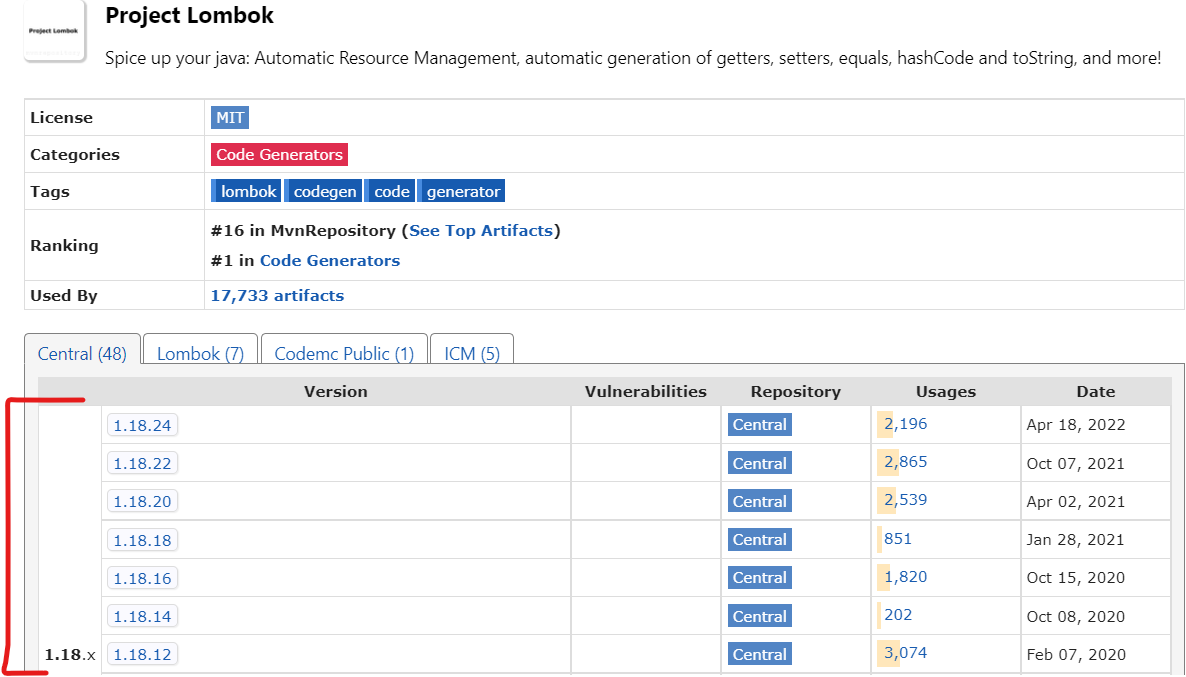Click the Version column header
Screen dimensions: 1186x677
coord(336,391)
